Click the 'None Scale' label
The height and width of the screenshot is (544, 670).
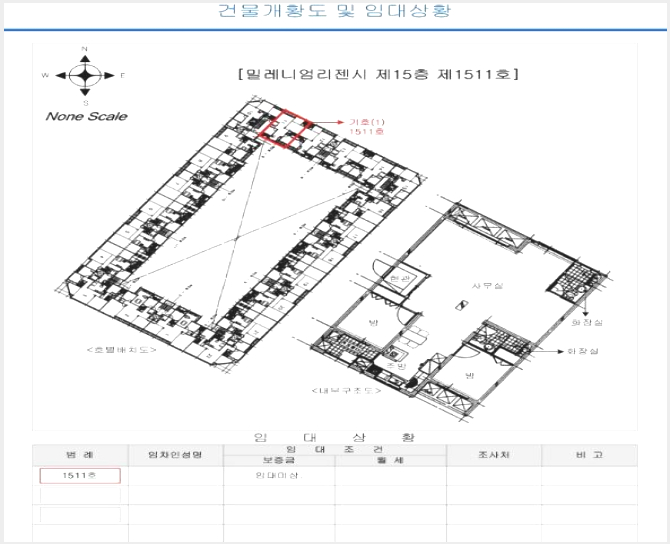pos(86,116)
